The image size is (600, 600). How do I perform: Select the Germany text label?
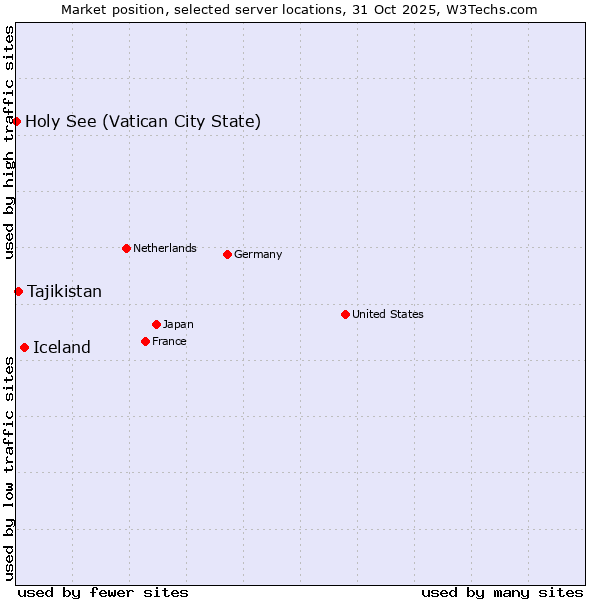[258, 254]
